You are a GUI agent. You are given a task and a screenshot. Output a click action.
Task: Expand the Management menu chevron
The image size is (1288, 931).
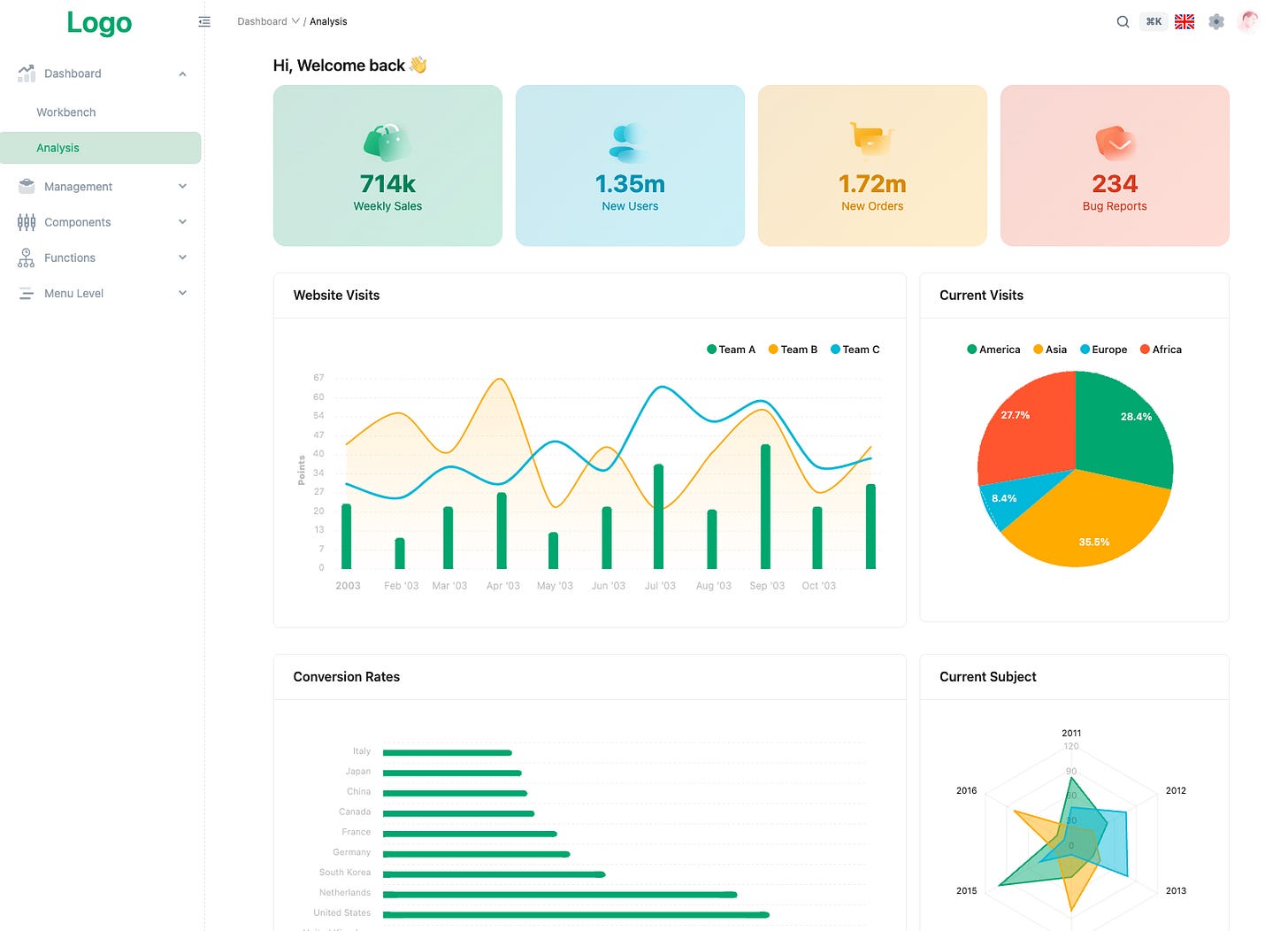click(182, 186)
